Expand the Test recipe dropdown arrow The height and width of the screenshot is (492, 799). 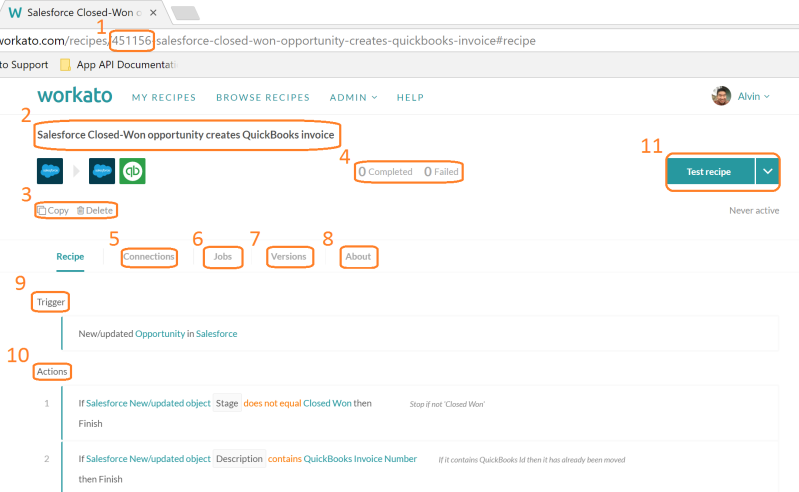tap(767, 172)
